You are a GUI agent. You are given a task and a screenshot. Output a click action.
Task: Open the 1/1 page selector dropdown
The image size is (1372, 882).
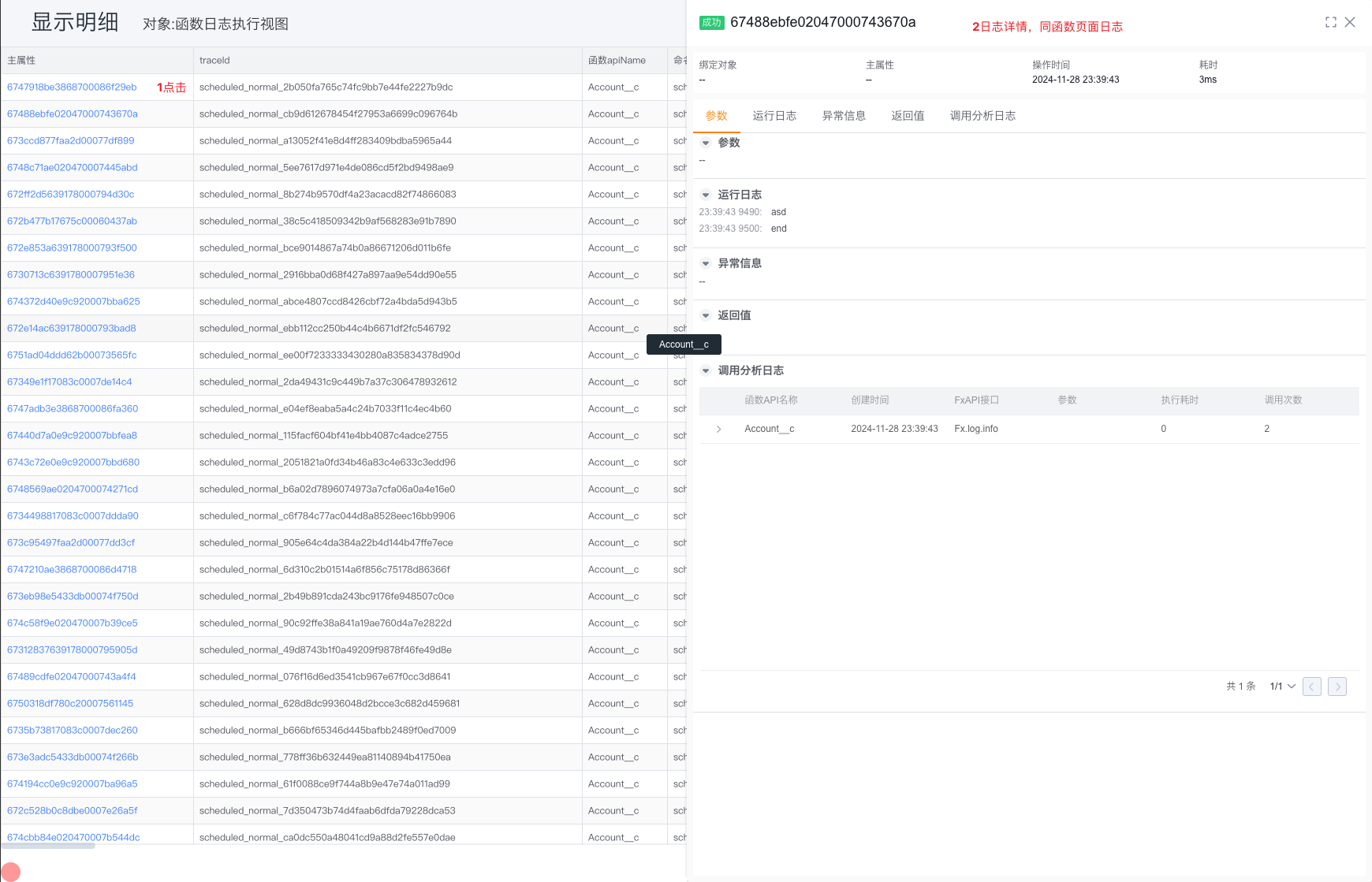tap(1282, 687)
